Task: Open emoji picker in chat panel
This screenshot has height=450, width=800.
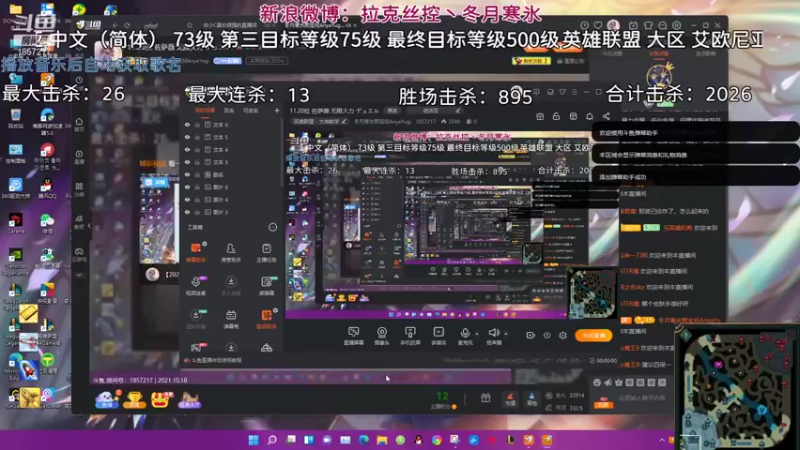Action: point(597,382)
